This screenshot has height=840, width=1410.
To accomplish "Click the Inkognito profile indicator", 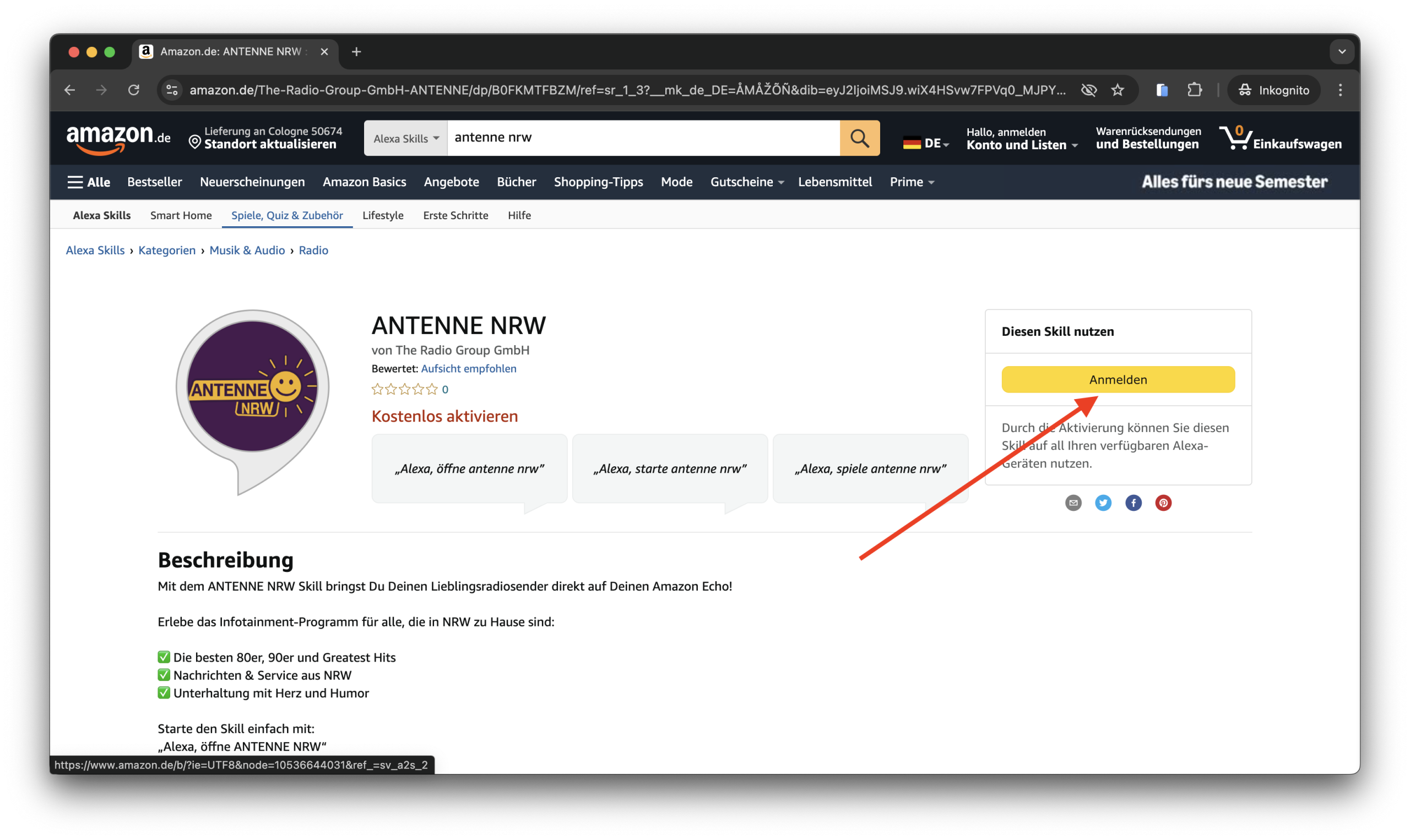I will pyautogui.click(x=1273, y=90).
